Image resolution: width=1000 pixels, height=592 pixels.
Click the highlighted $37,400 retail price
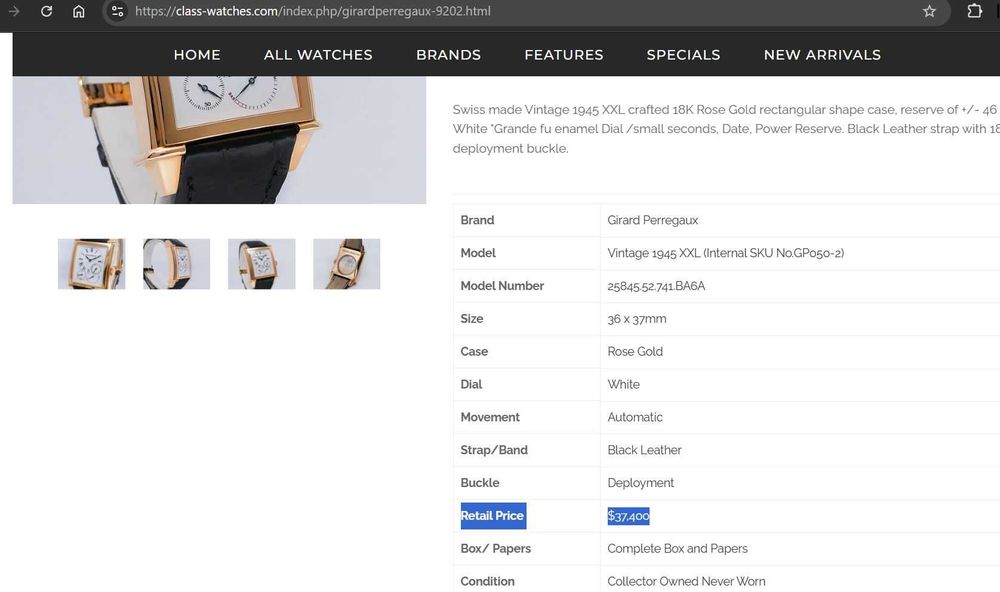[x=628, y=515]
